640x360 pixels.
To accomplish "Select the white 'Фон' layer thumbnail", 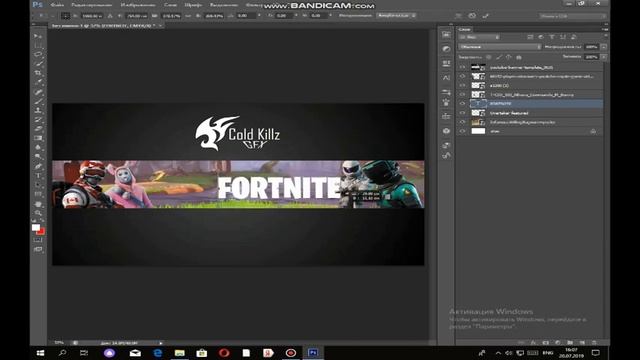I will pos(478,131).
